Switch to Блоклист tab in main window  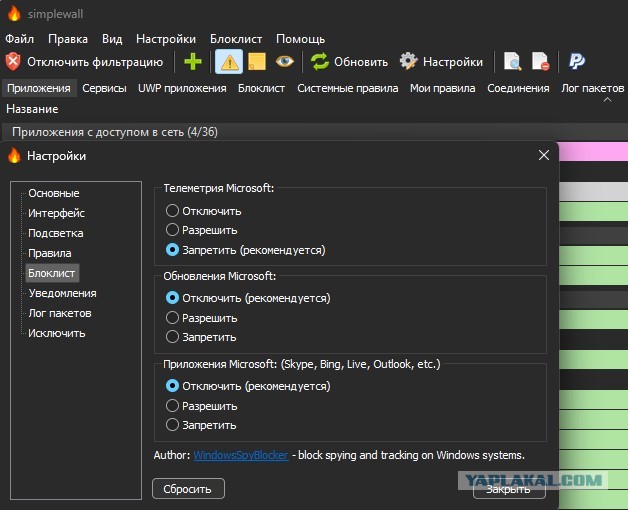(261, 88)
